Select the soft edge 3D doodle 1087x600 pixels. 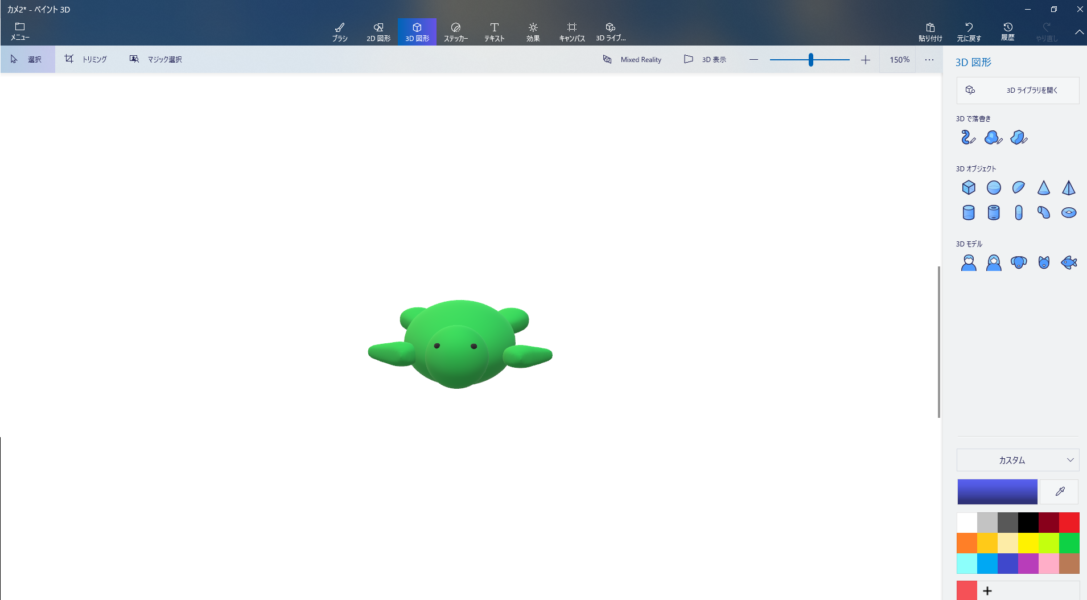993,137
